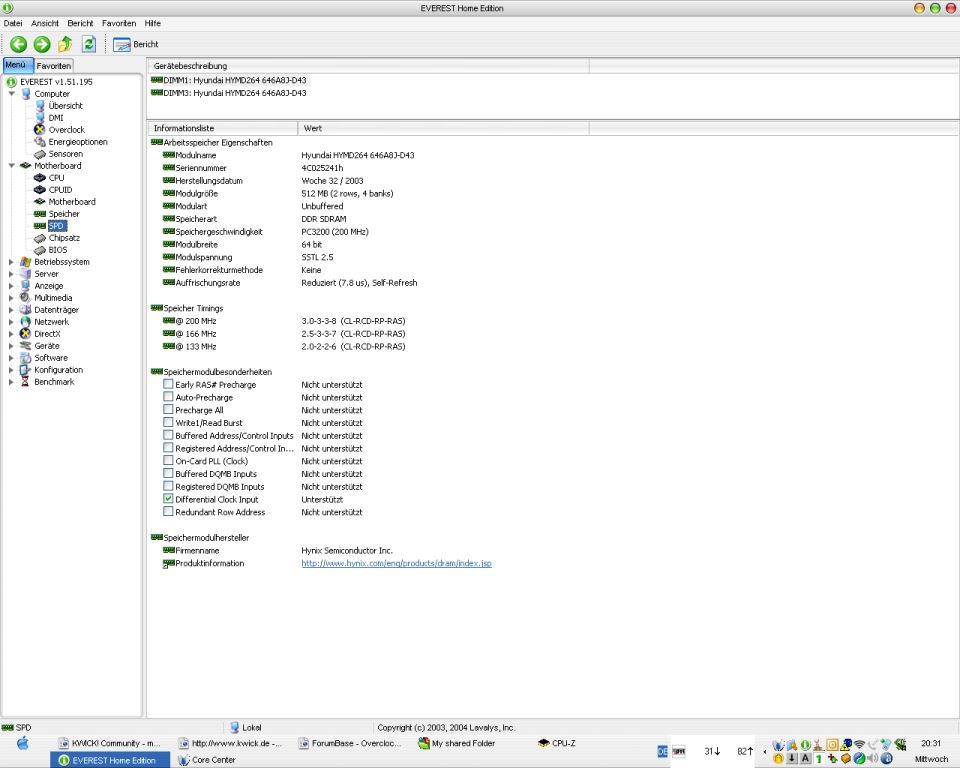960x768 pixels.
Task: Select the BIOS icon in tree
Action: [40, 250]
